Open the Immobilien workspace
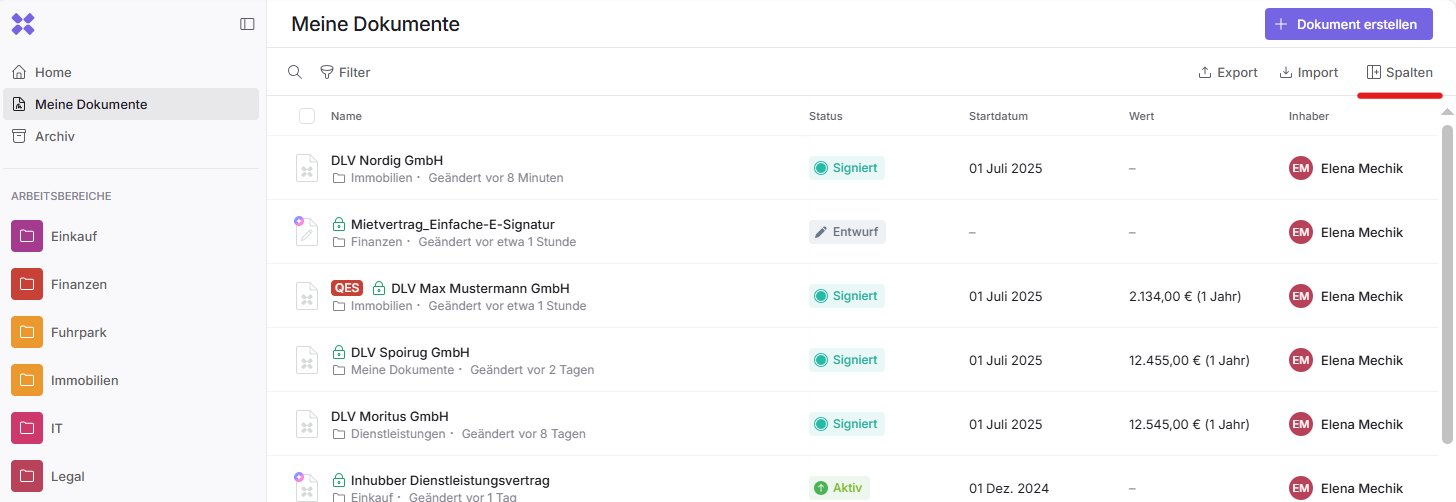Viewport: 1456px width, 502px height. point(84,380)
